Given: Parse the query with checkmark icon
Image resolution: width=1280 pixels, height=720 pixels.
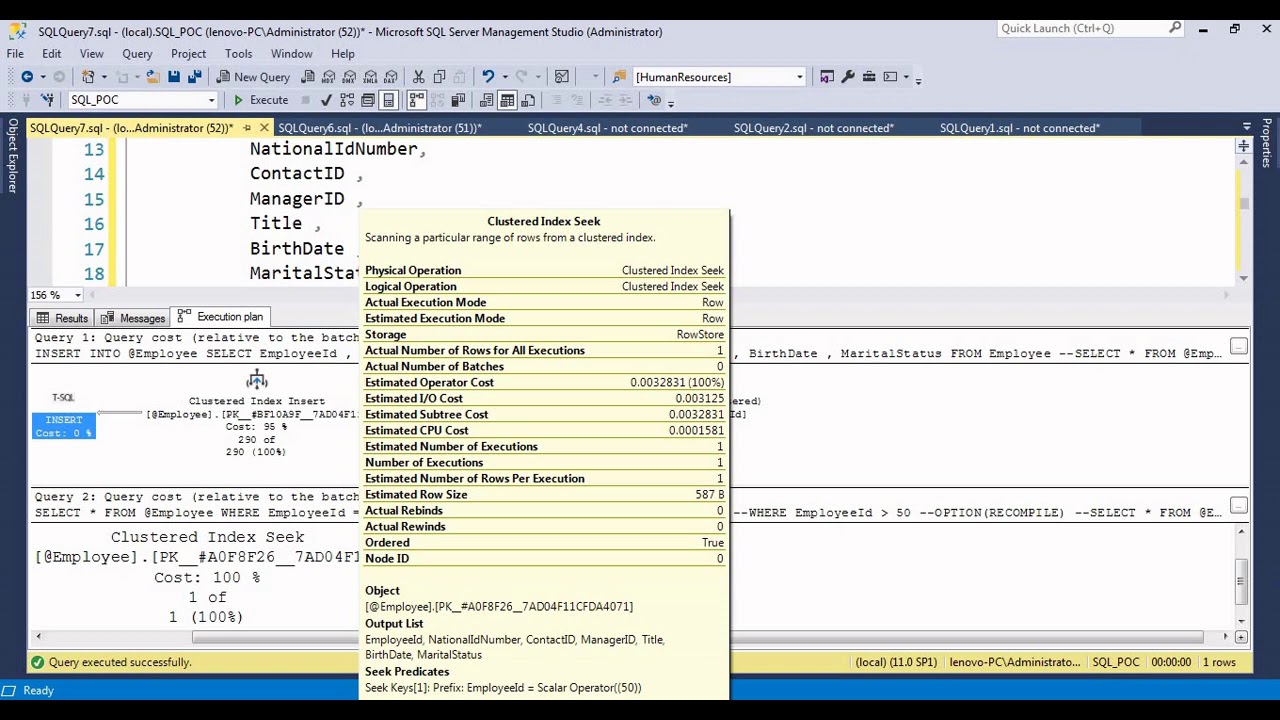Looking at the screenshot, I should coord(326,100).
